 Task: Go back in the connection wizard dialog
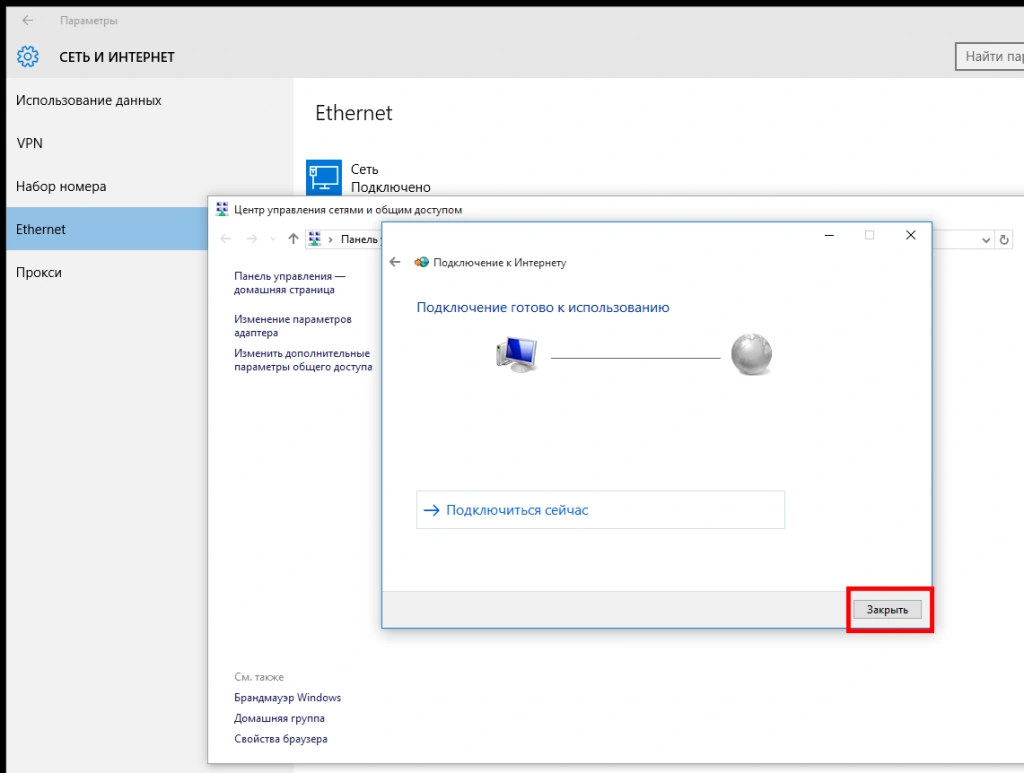(x=395, y=262)
